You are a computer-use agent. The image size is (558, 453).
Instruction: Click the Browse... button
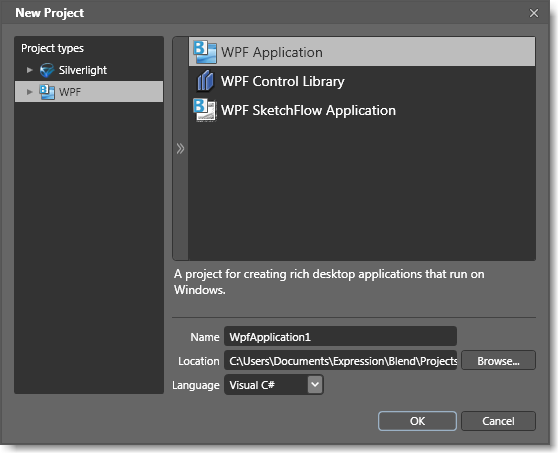[498, 360]
